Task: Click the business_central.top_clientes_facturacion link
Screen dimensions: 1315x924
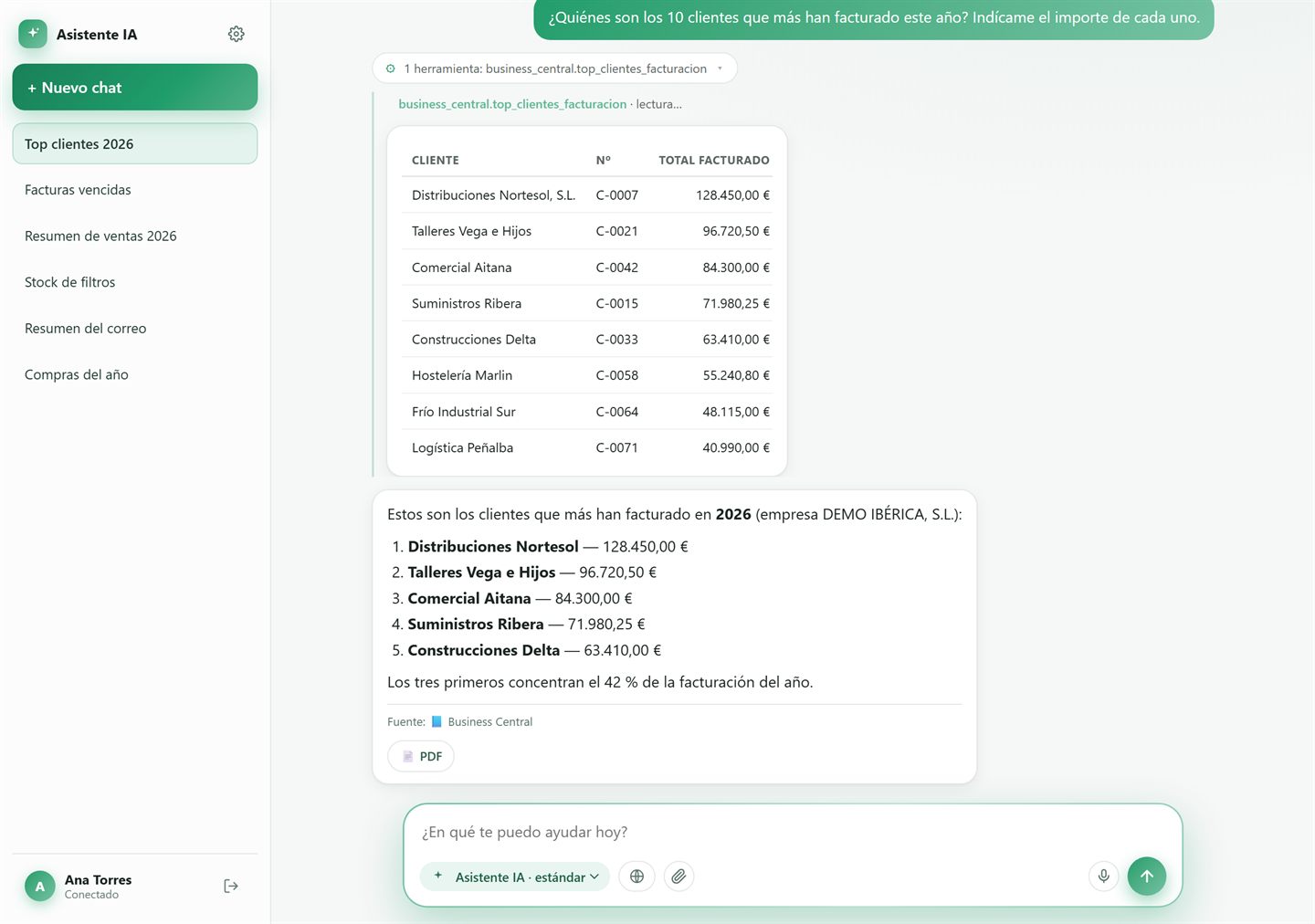Action: (x=512, y=104)
